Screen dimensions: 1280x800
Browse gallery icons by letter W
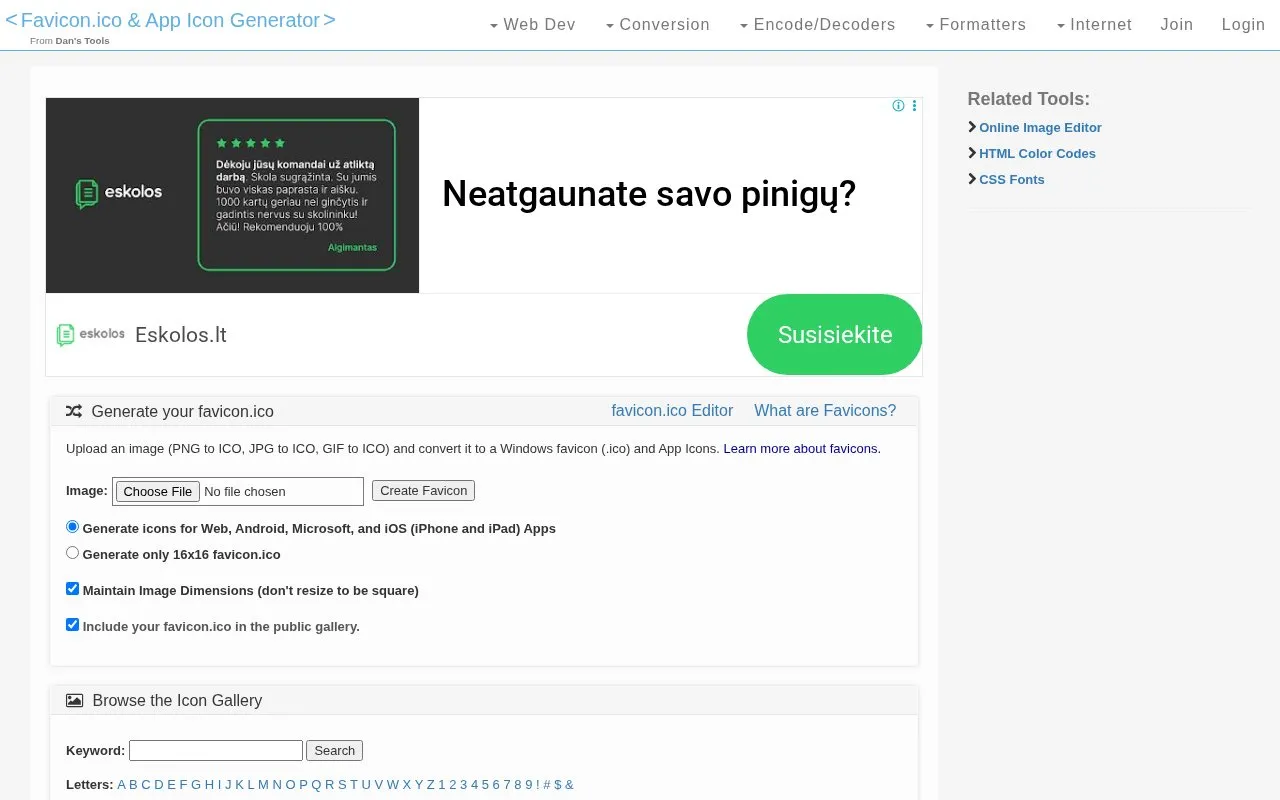[393, 785]
